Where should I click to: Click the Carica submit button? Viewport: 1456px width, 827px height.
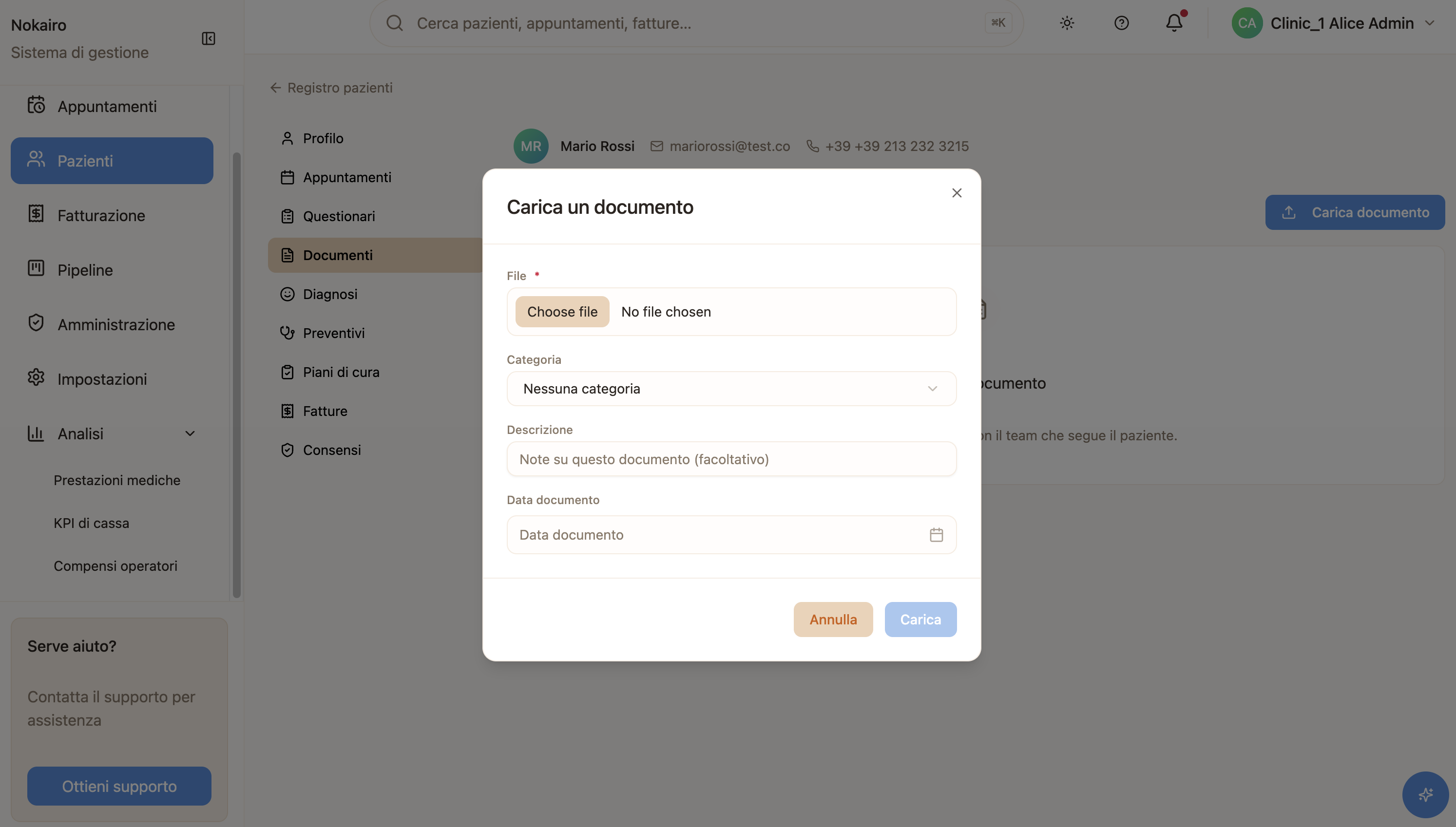point(920,620)
